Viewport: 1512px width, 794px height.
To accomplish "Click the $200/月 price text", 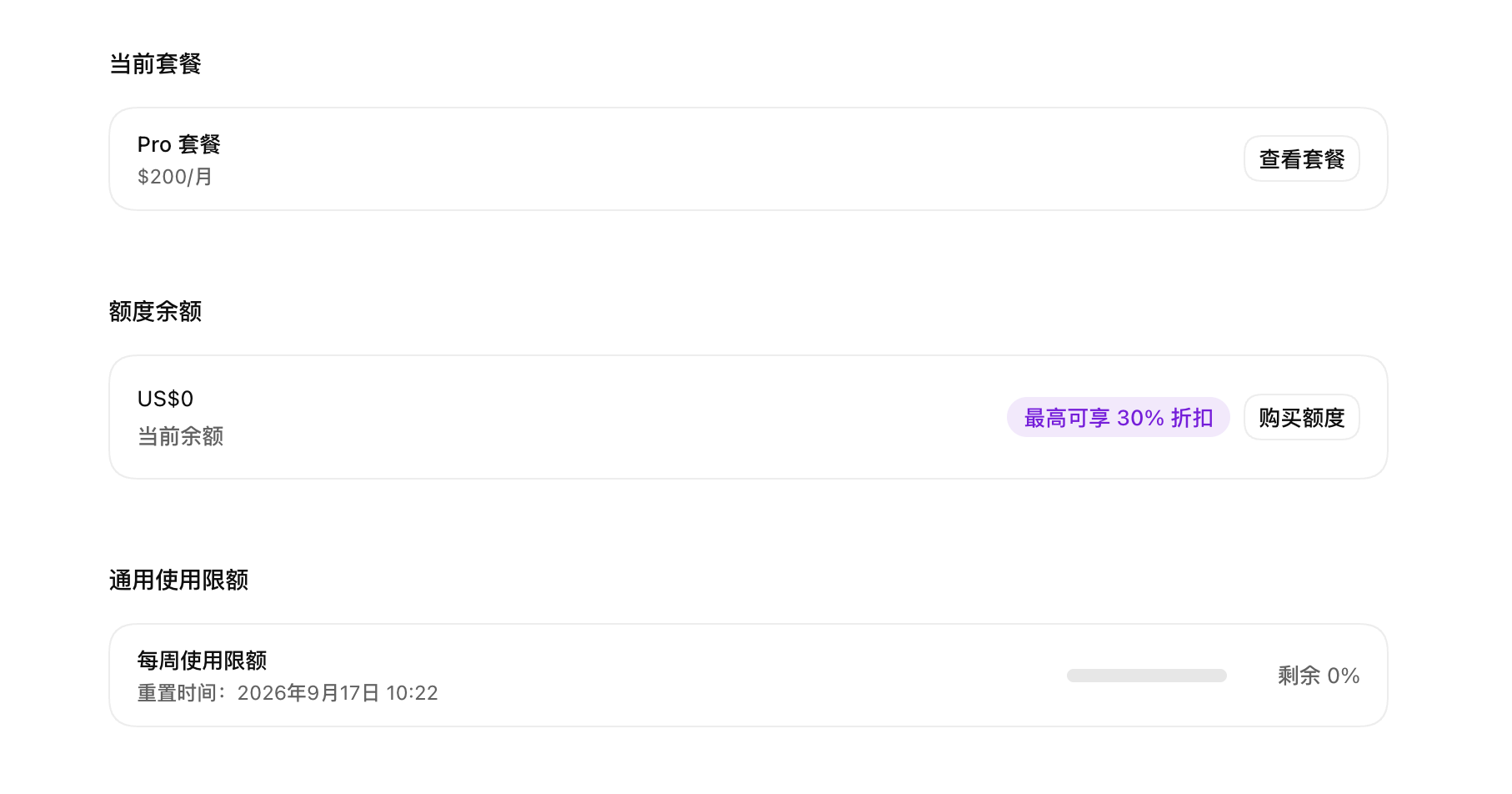I will click(x=175, y=177).
